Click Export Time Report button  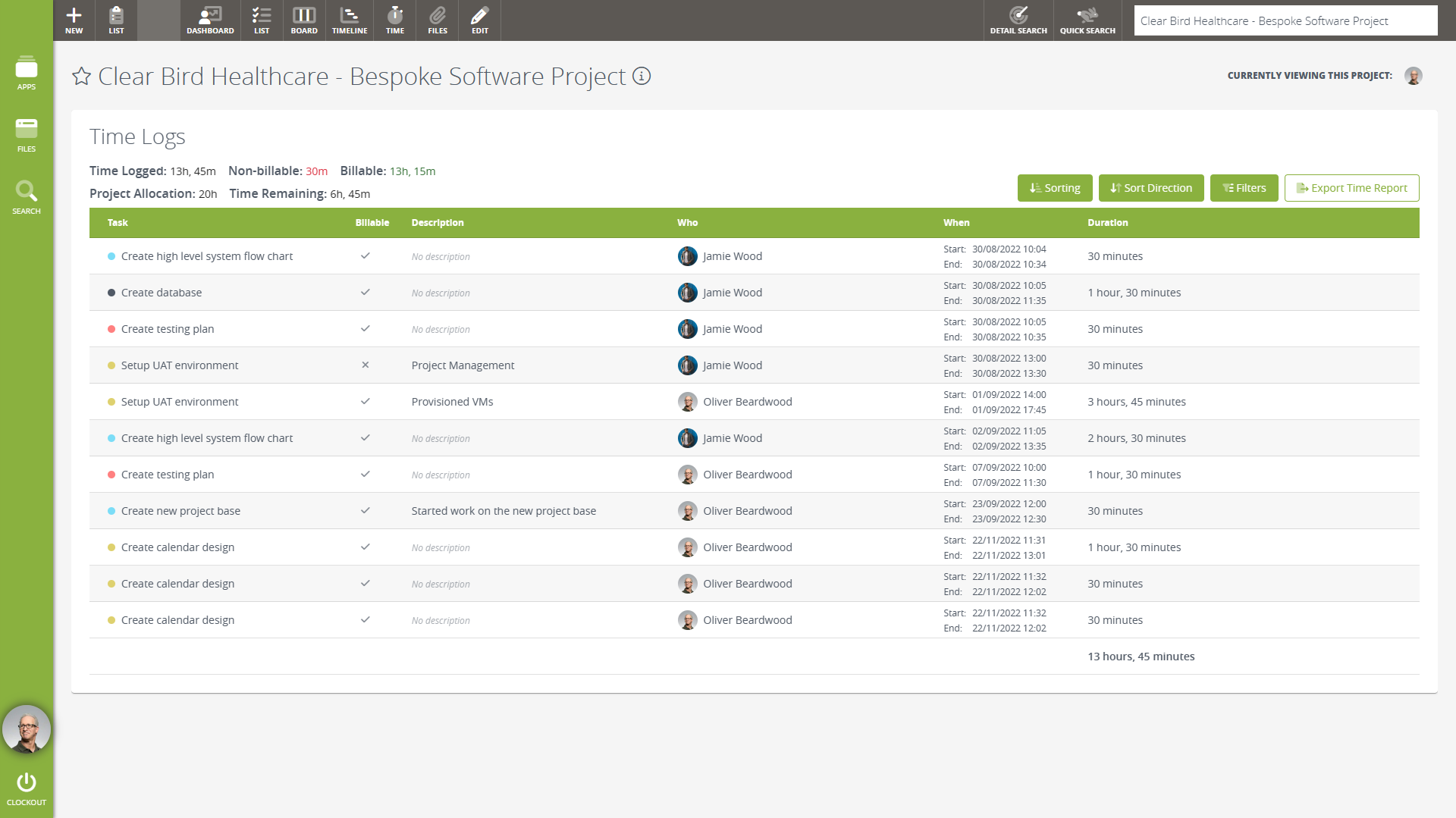(x=1351, y=188)
